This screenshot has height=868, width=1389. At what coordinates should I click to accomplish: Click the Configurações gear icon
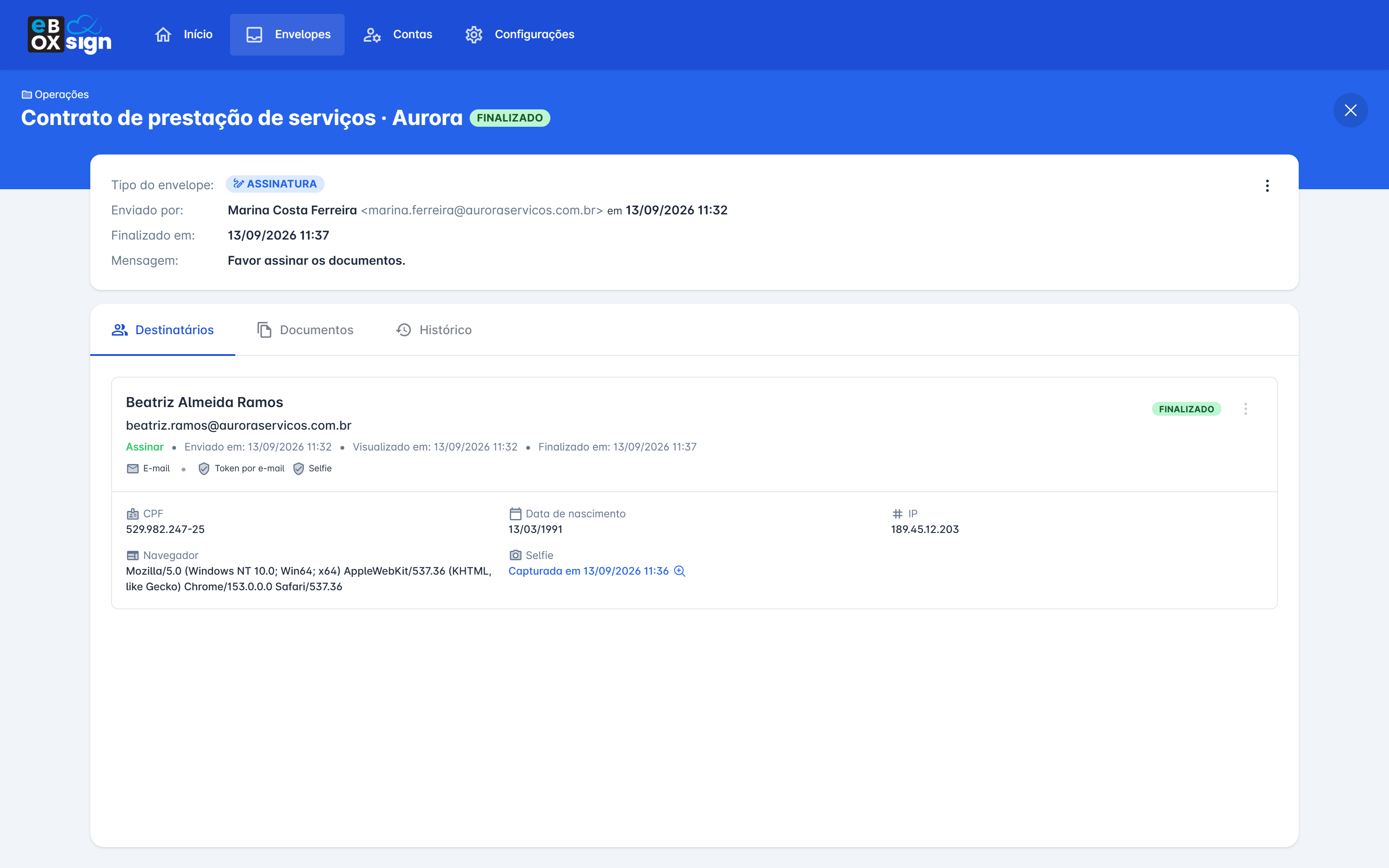pyautogui.click(x=474, y=34)
